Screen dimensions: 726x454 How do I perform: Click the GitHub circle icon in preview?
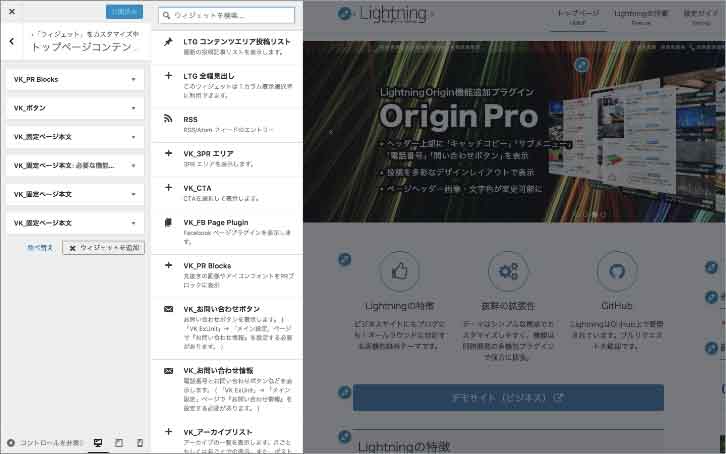617,272
